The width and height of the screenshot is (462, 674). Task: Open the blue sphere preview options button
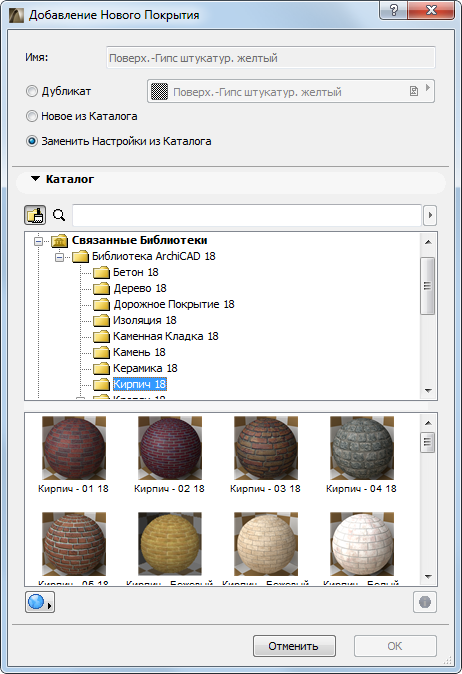pos(40,602)
